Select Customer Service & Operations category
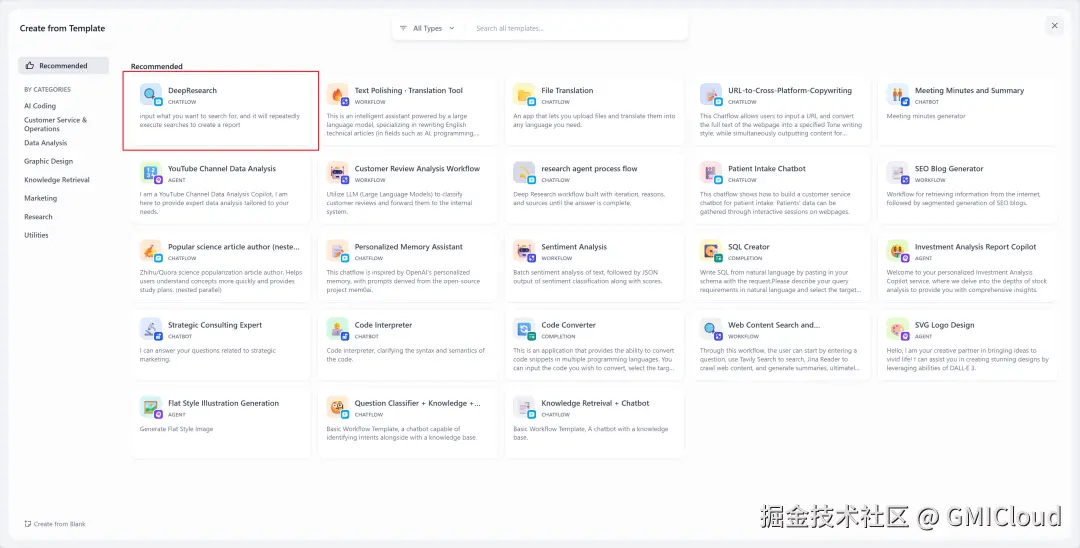This screenshot has height=548, width=1080. point(56,125)
